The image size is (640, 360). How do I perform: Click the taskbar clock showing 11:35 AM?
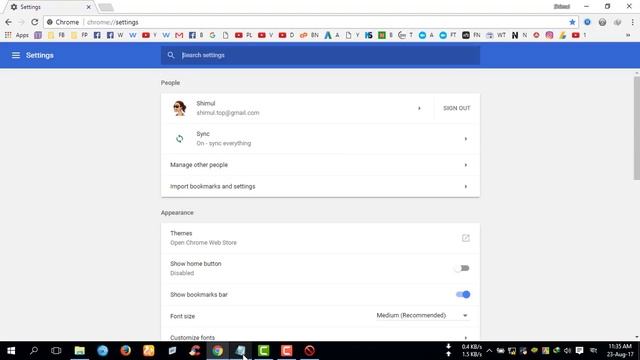620,351
